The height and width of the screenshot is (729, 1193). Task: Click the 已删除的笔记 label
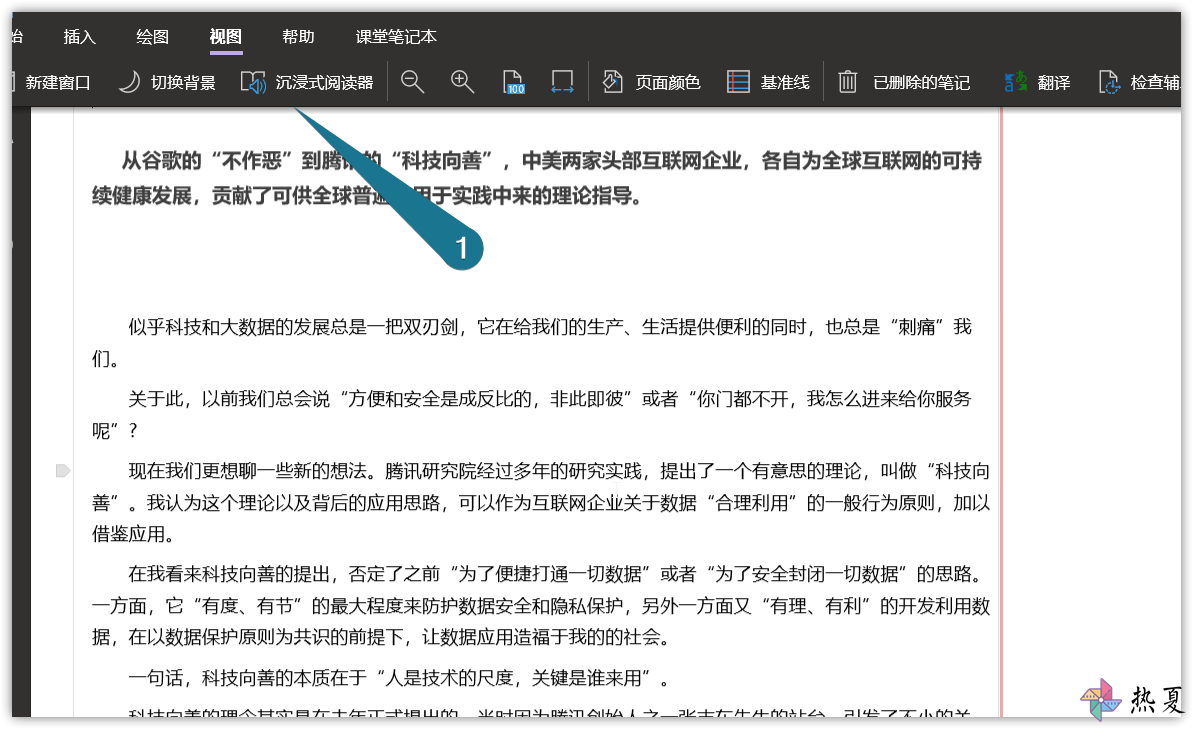pos(921,82)
